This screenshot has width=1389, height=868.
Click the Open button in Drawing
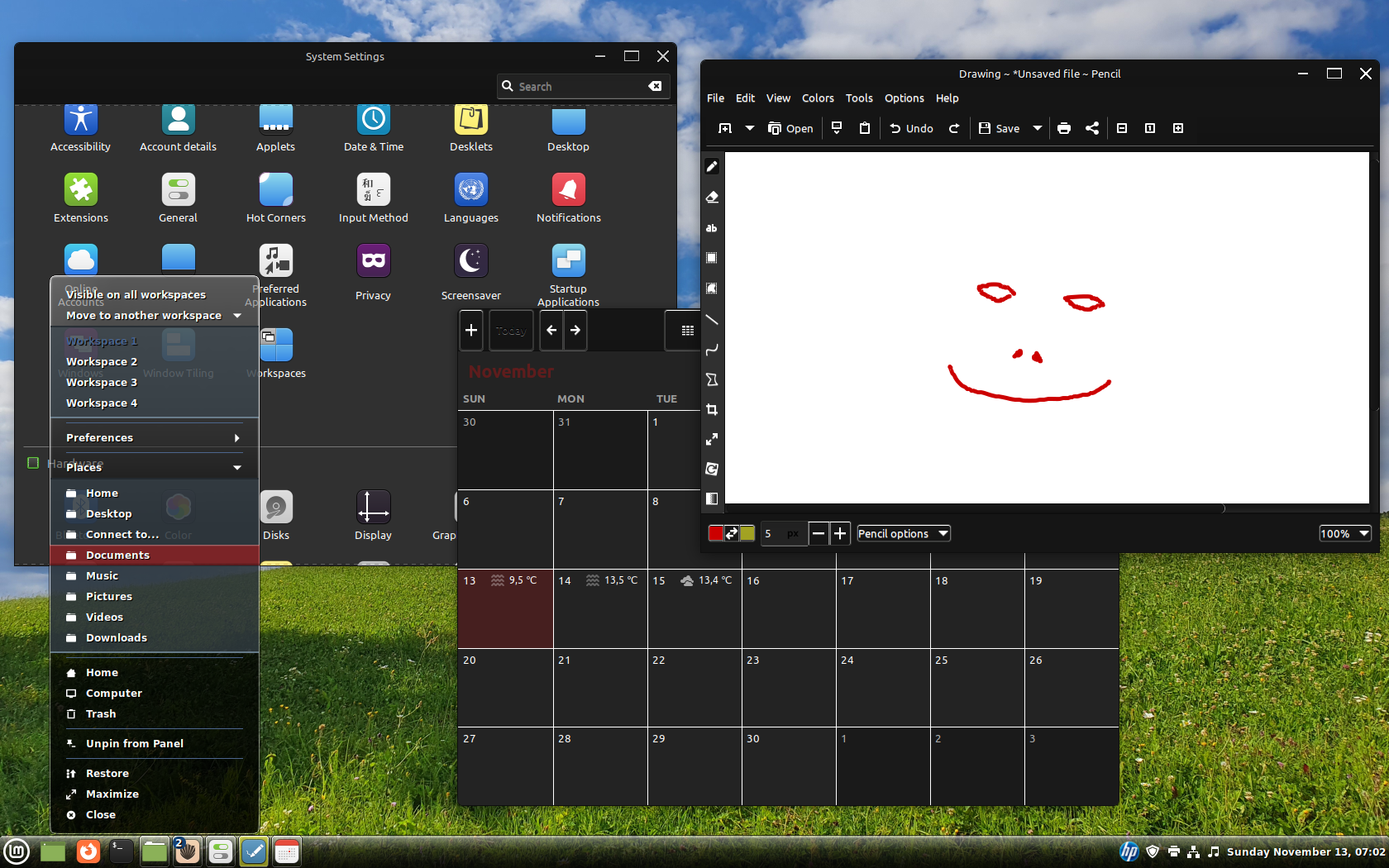[x=790, y=128]
